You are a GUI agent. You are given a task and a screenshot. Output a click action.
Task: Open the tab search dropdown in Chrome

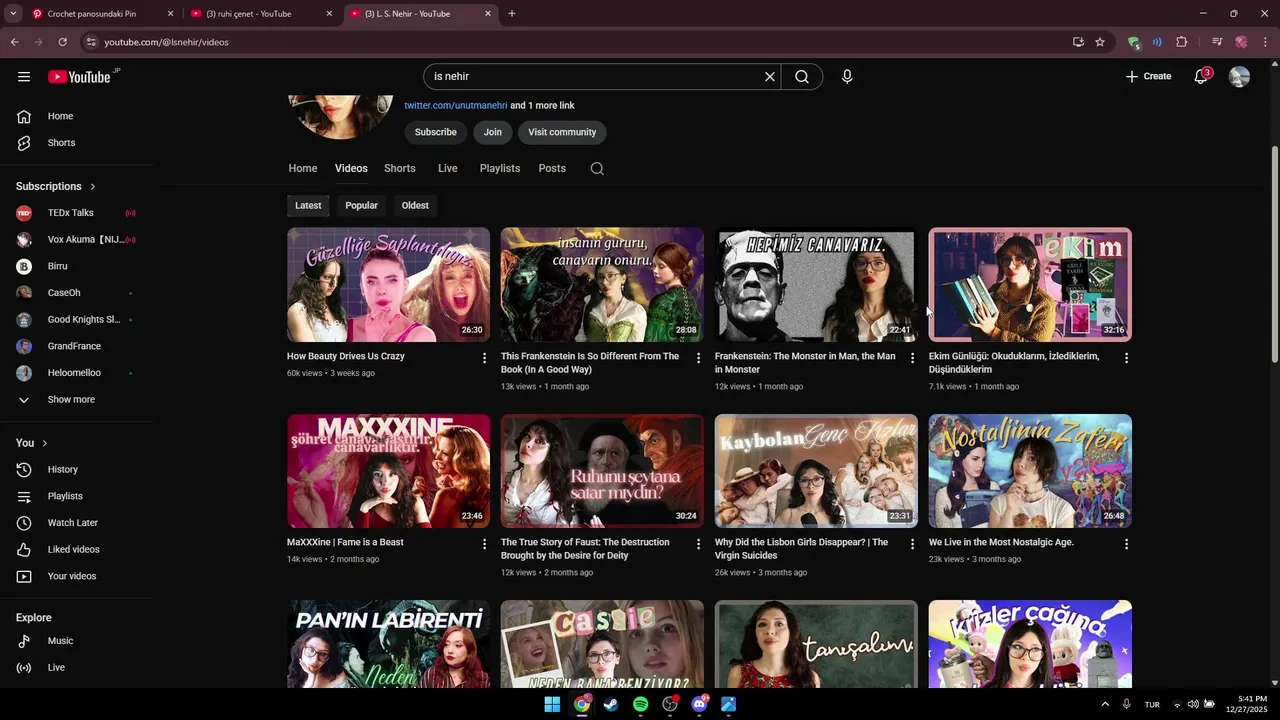[13, 14]
